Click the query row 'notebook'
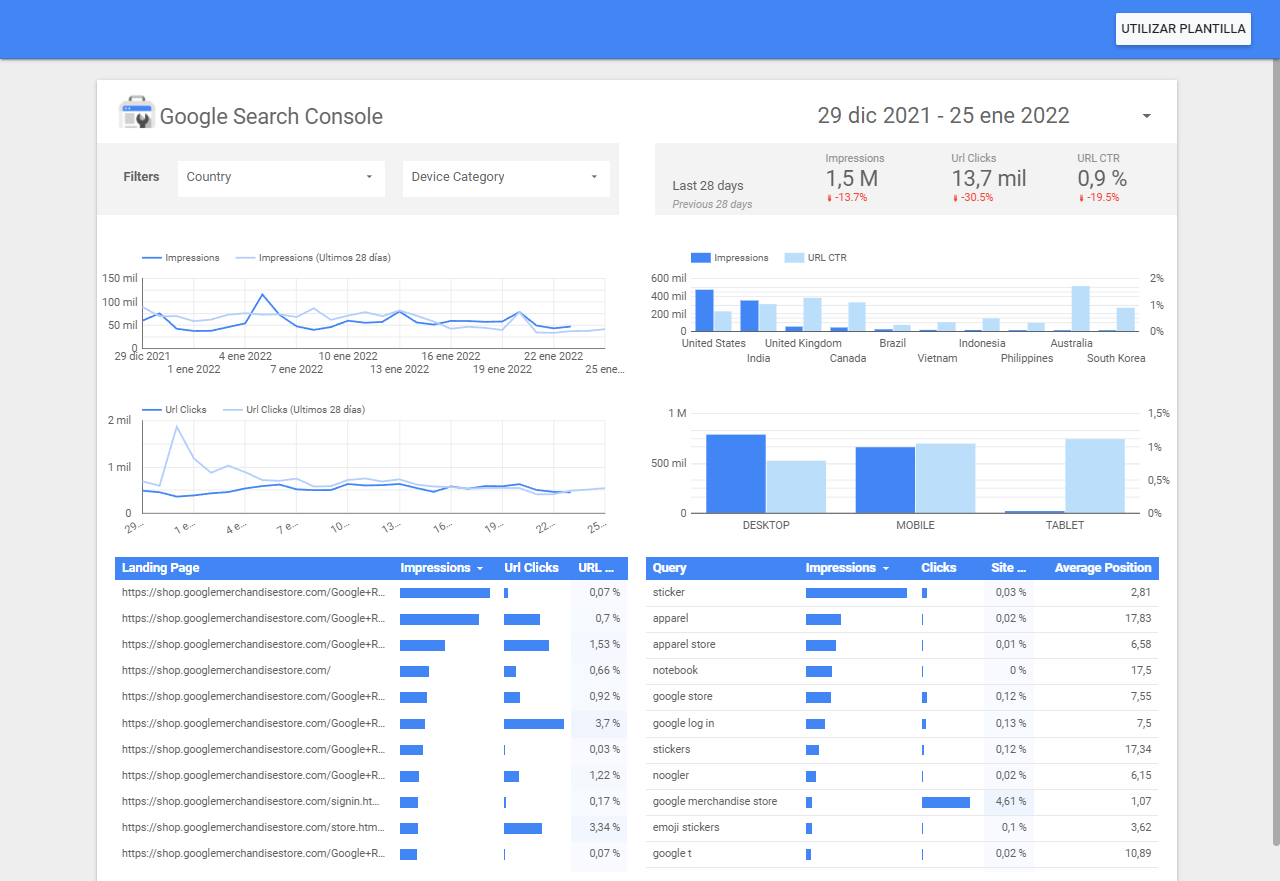Viewport: 1280px width, 881px height. 902,671
